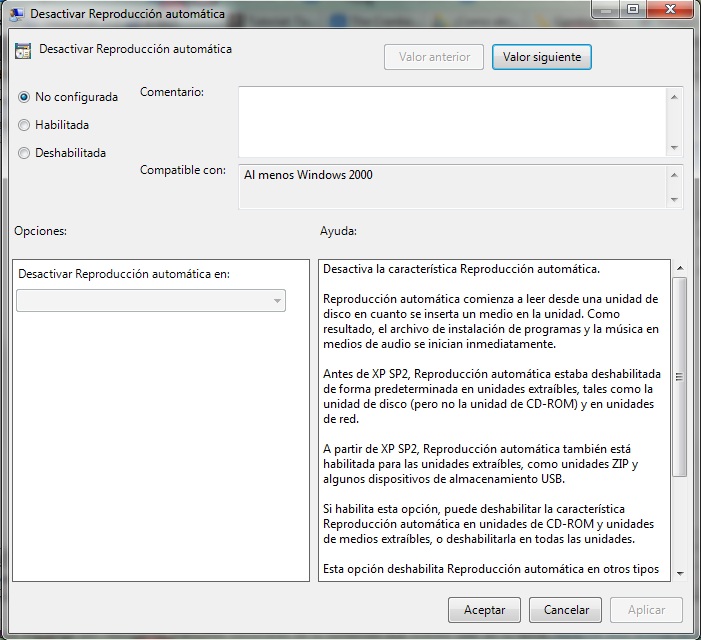
Task: Click the Aceptar button
Action: (484, 610)
